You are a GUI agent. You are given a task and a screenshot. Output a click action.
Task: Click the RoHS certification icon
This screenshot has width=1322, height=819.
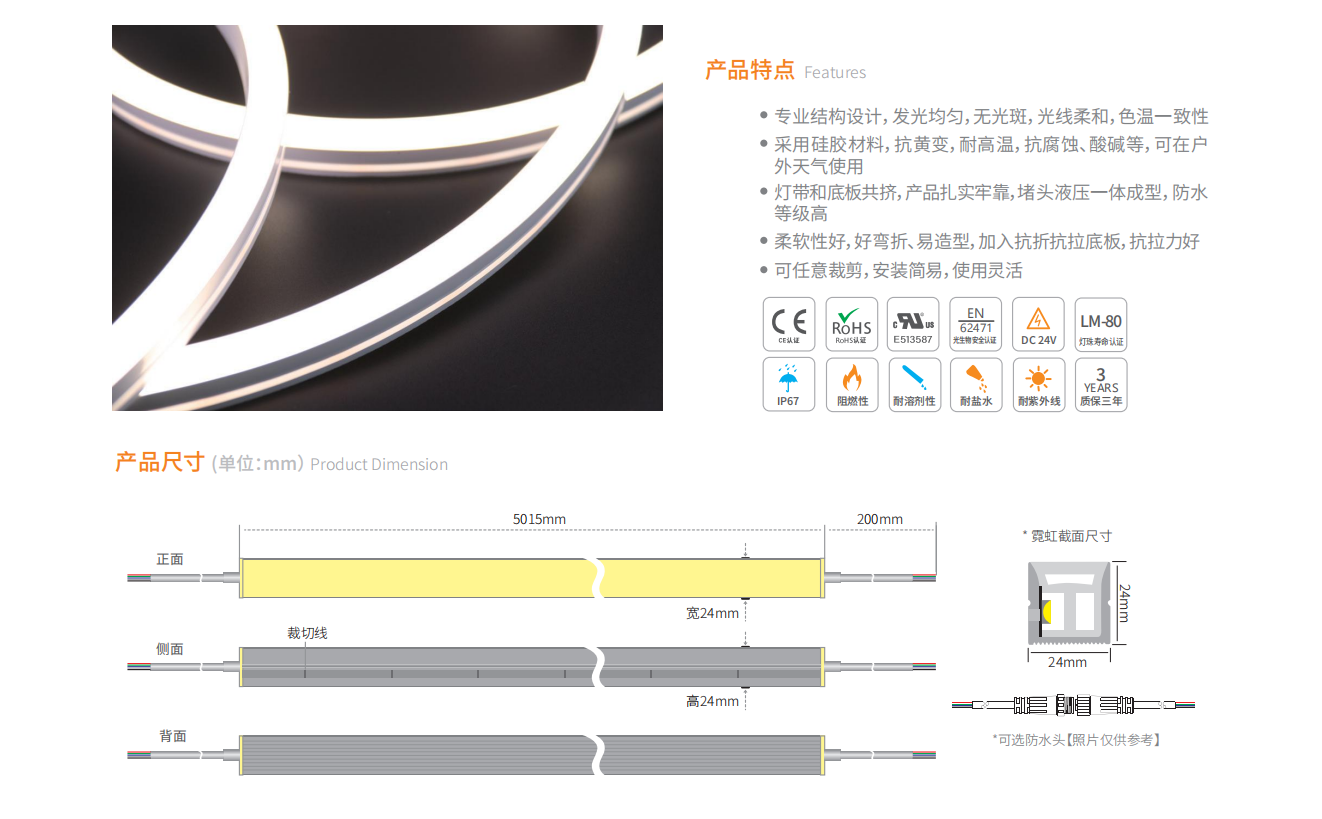point(852,324)
